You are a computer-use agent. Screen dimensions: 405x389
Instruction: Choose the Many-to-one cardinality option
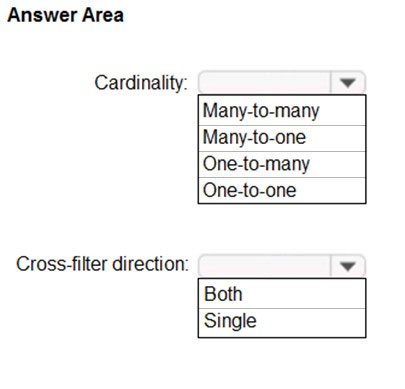282,138
